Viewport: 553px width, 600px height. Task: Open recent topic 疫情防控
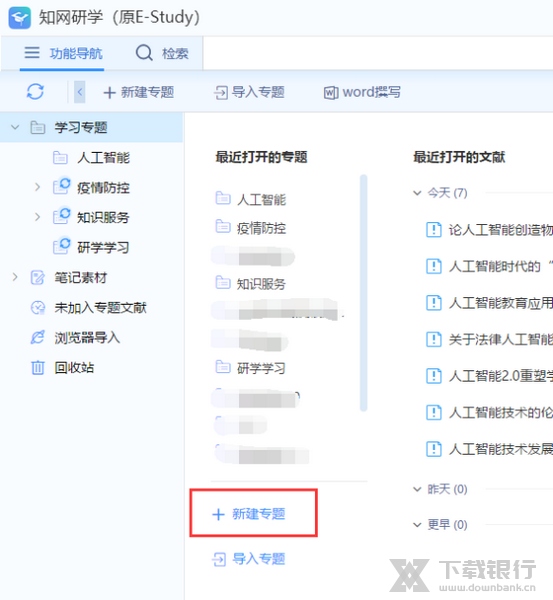pos(261,228)
